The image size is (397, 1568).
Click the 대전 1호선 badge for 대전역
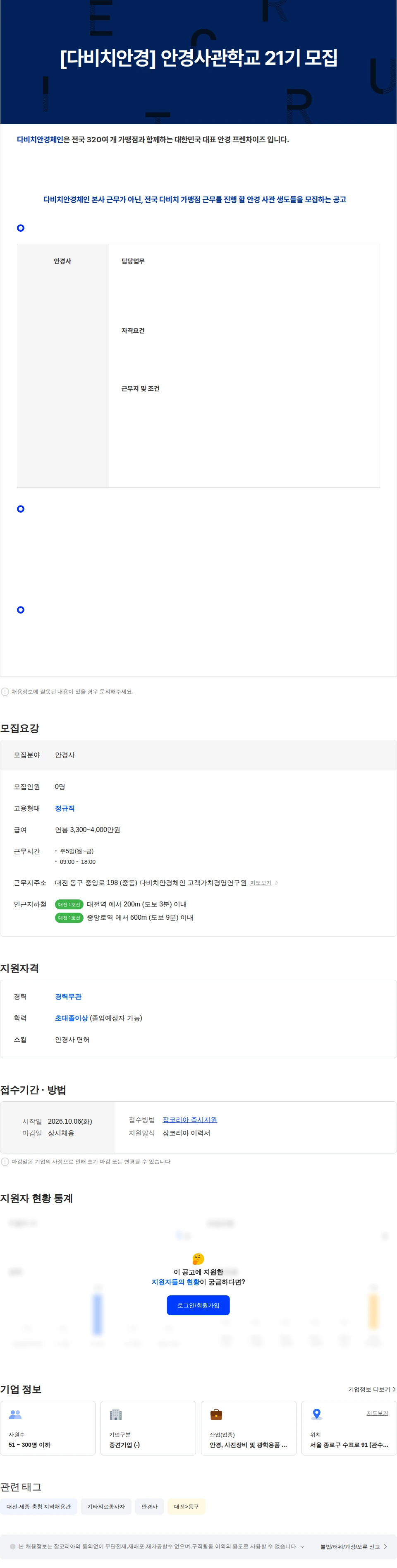tap(69, 904)
